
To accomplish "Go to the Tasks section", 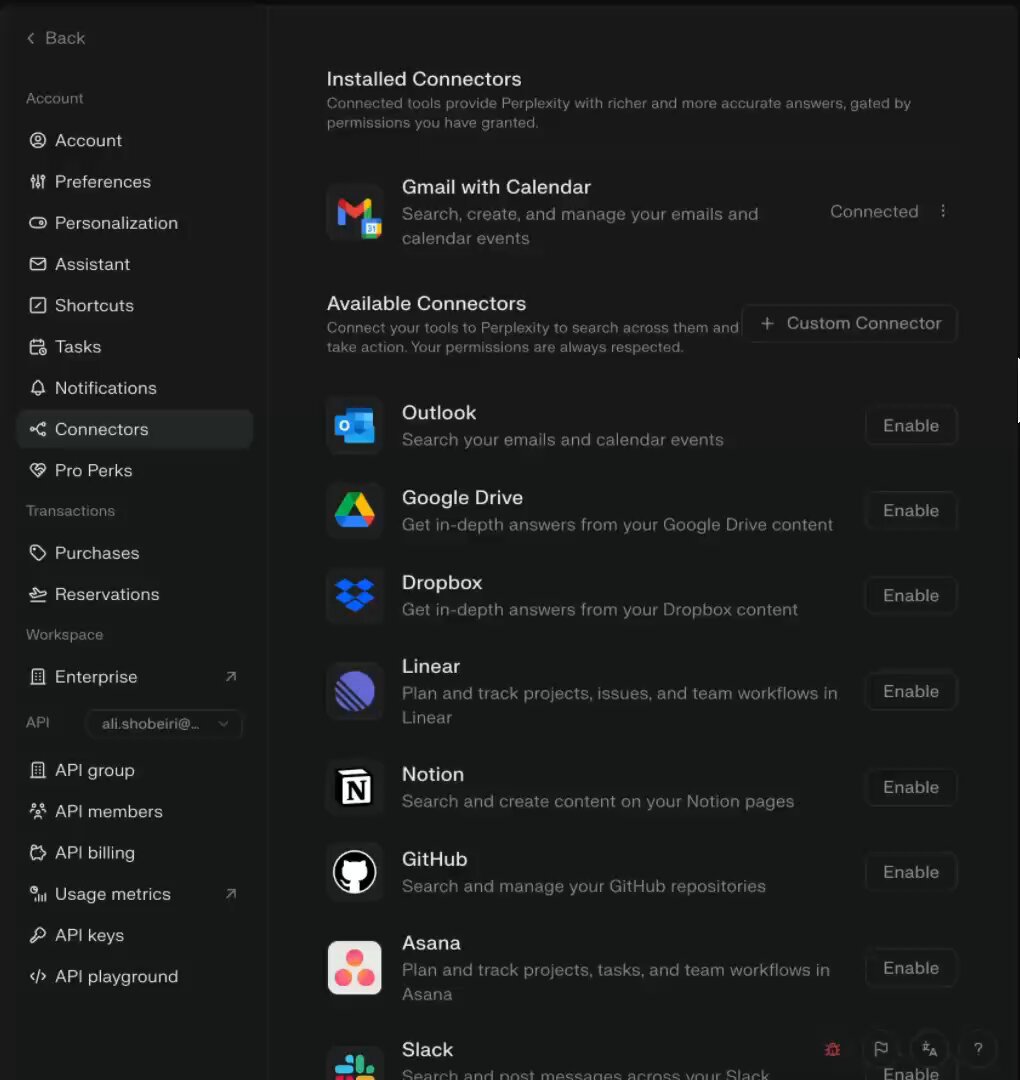I will coord(135,346).
